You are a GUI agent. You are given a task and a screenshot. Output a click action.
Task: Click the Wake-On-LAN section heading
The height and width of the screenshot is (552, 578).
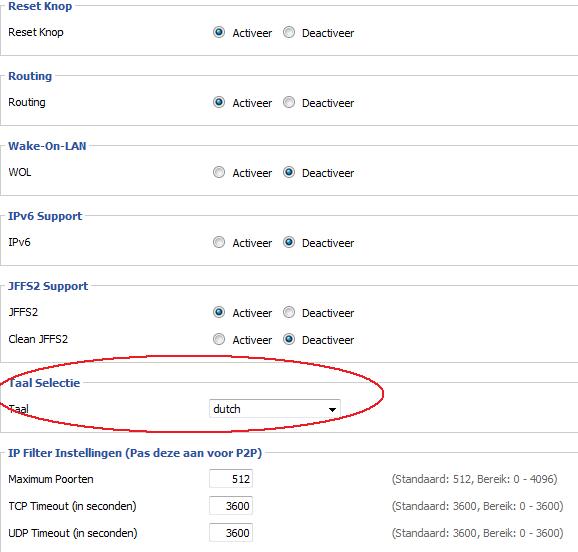47,146
